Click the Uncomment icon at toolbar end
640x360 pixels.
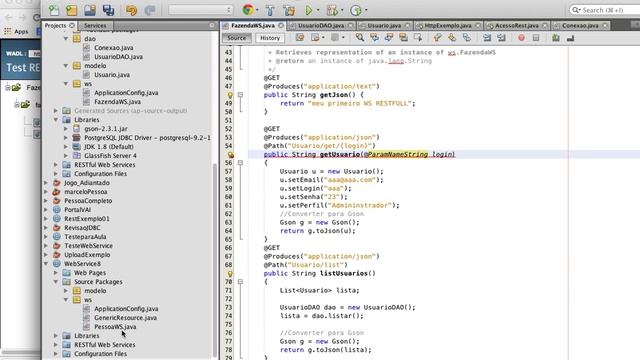point(570,38)
